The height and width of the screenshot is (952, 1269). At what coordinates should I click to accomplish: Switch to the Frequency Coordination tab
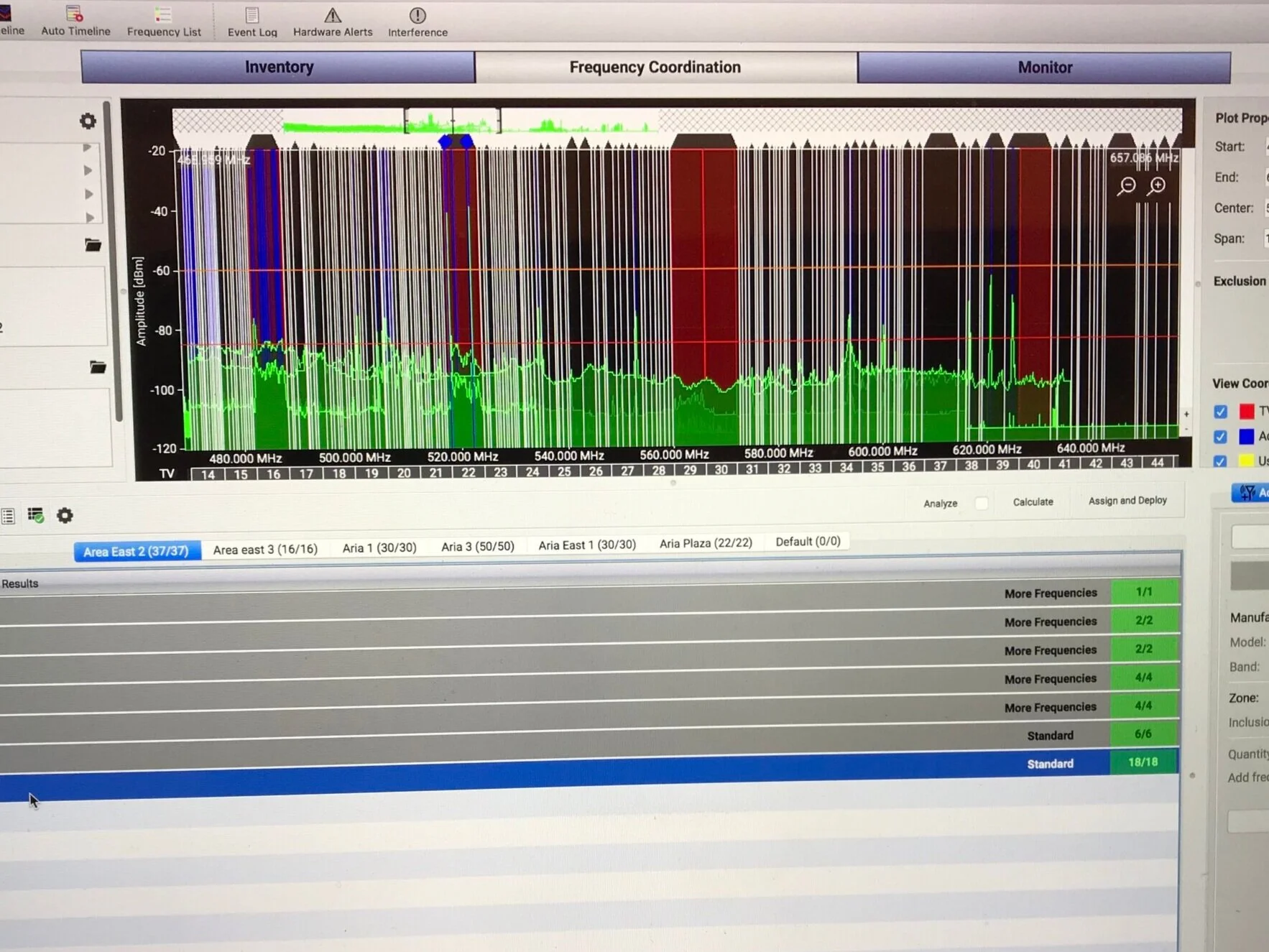click(666, 67)
